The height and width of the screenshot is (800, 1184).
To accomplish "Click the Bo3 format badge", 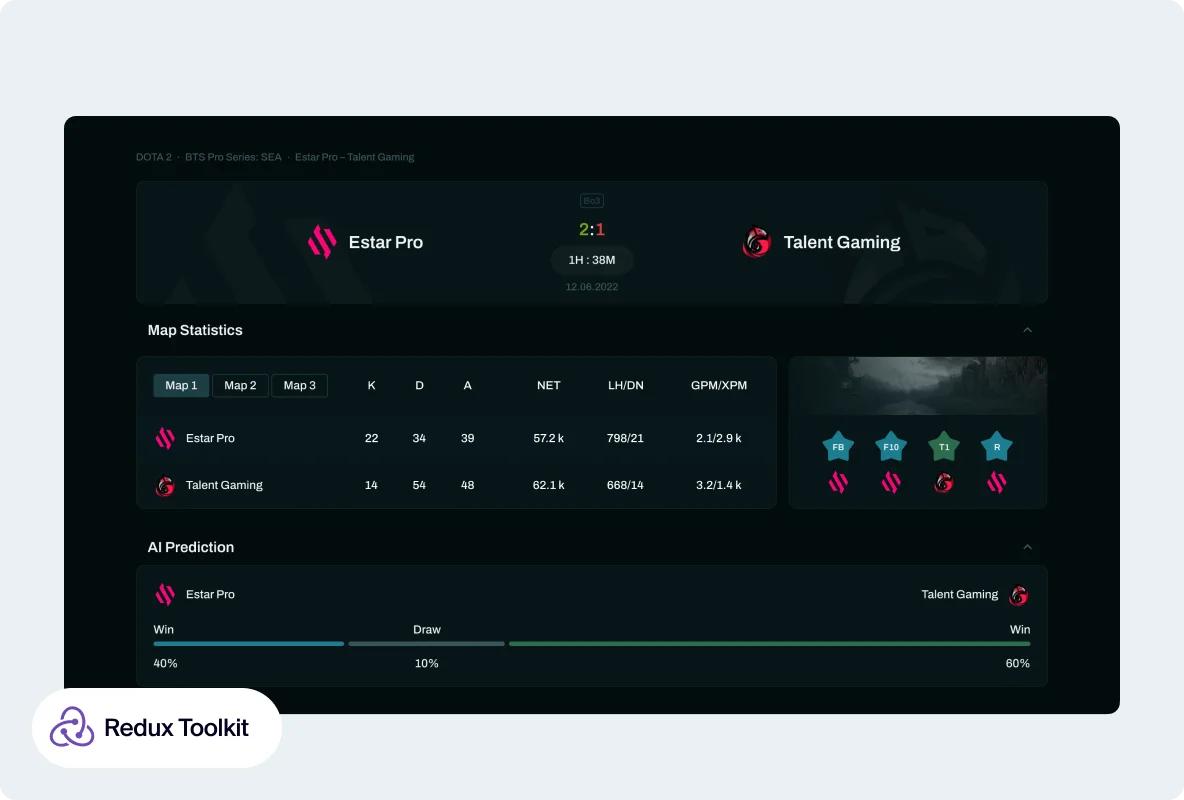I will click(592, 201).
